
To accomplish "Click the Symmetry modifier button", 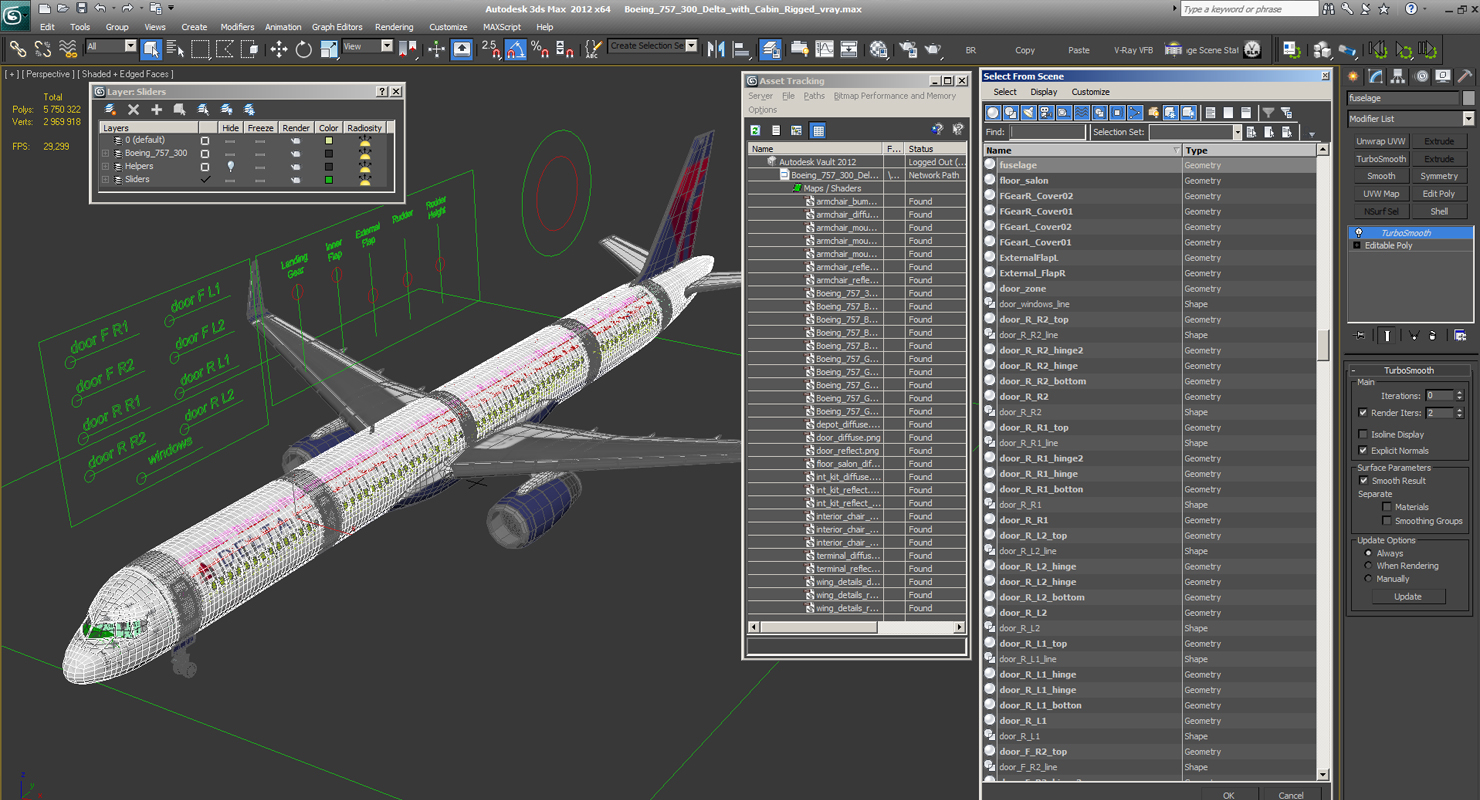I will click(1439, 176).
